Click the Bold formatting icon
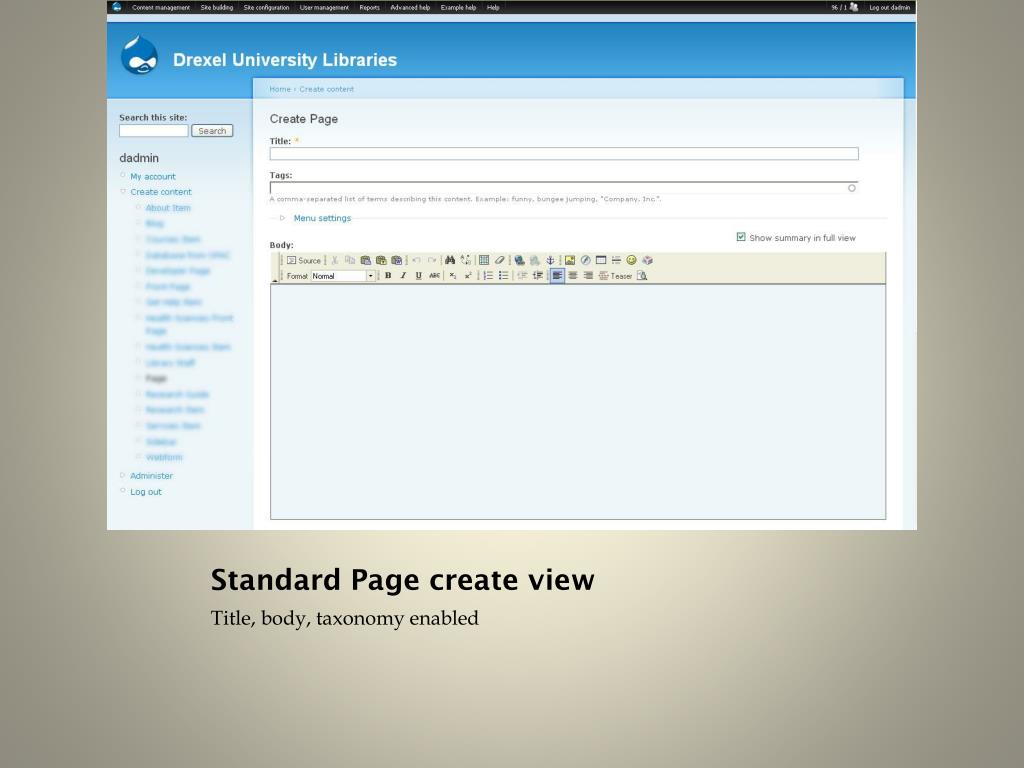 point(388,276)
